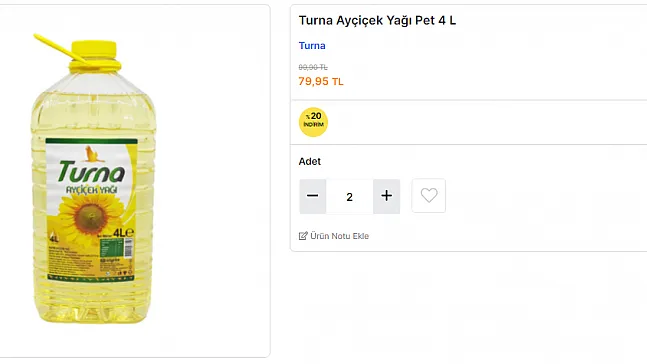
Task: Add product to favorites with heart icon
Action: click(429, 196)
